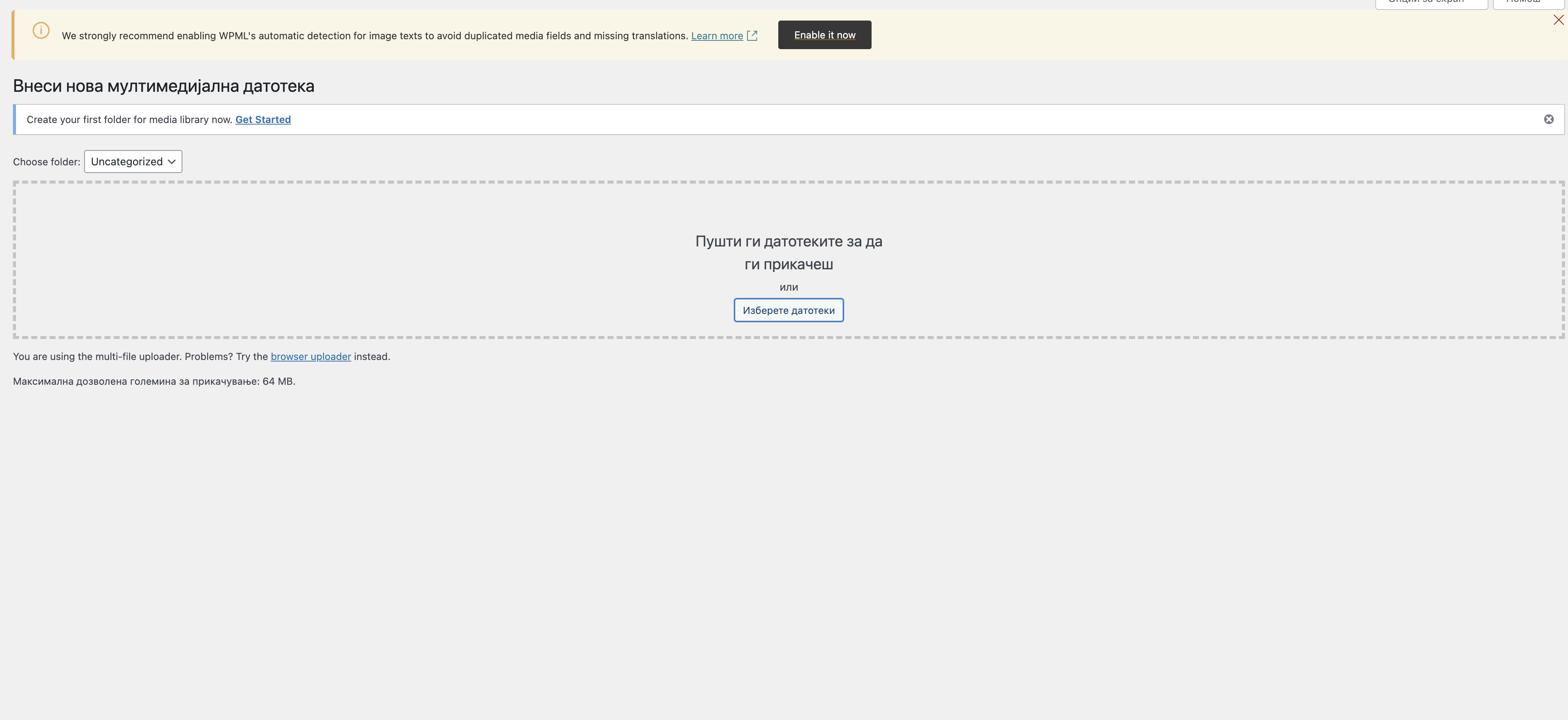Click the Максимална дозволена големина text
This screenshot has height=720, width=1568.
click(x=153, y=381)
